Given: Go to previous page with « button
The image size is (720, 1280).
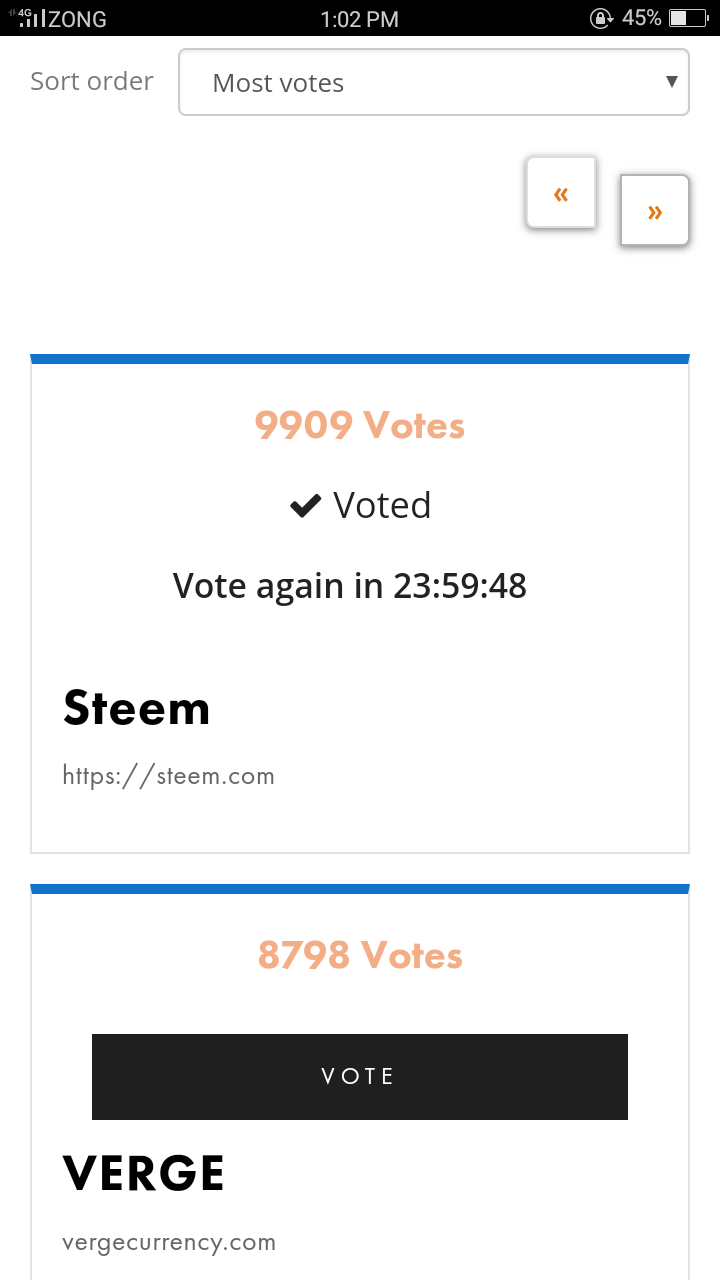Looking at the screenshot, I should [561, 193].
